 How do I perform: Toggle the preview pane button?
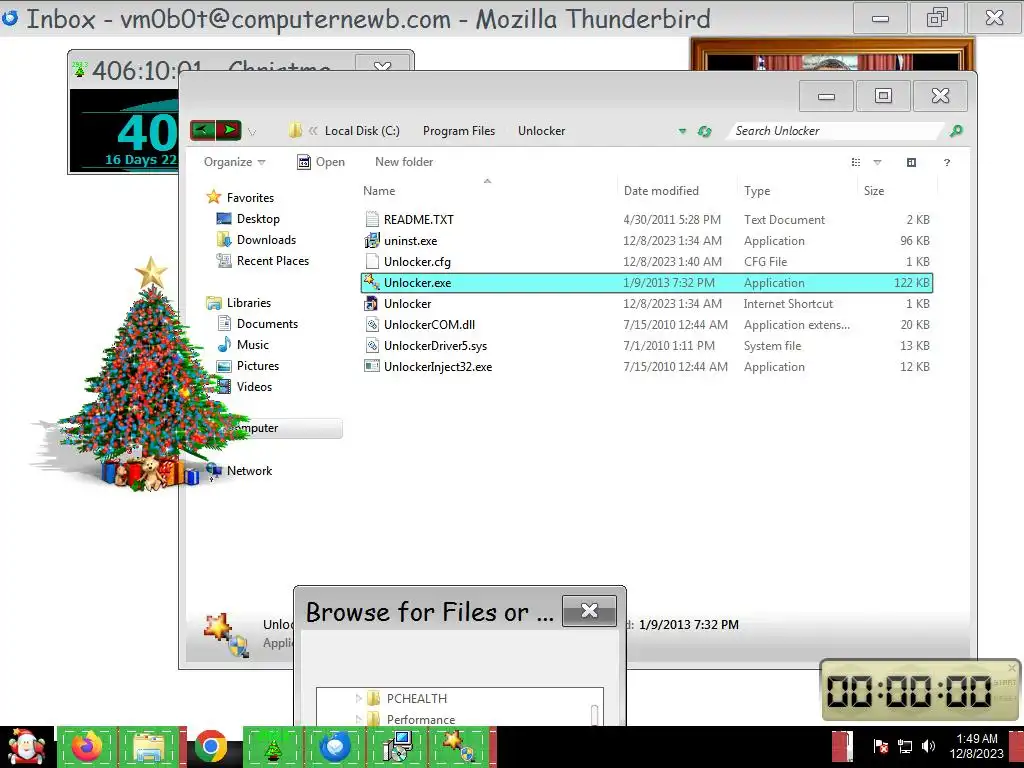click(x=912, y=162)
